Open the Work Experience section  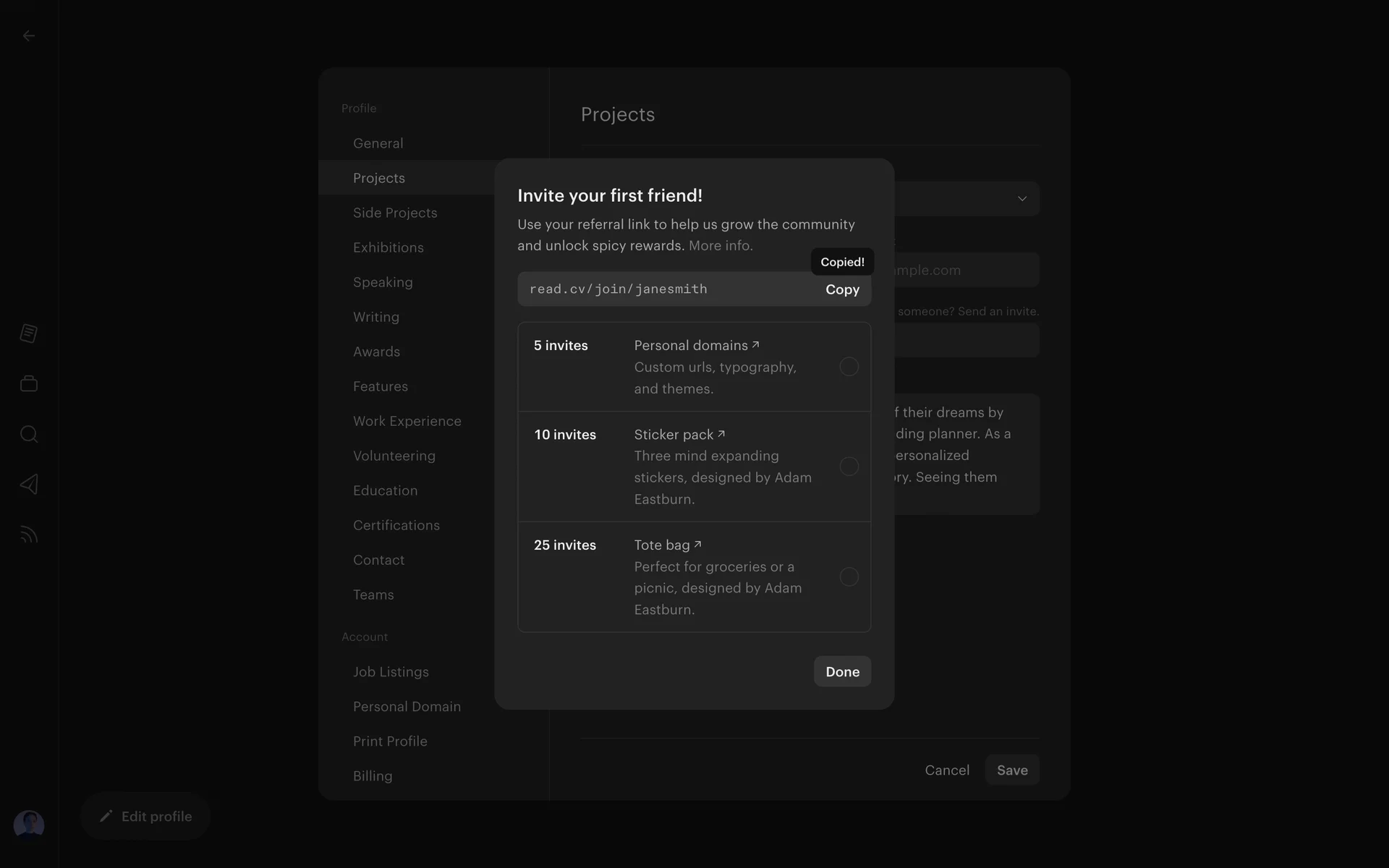pyautogui.click(x=407, y=421)
